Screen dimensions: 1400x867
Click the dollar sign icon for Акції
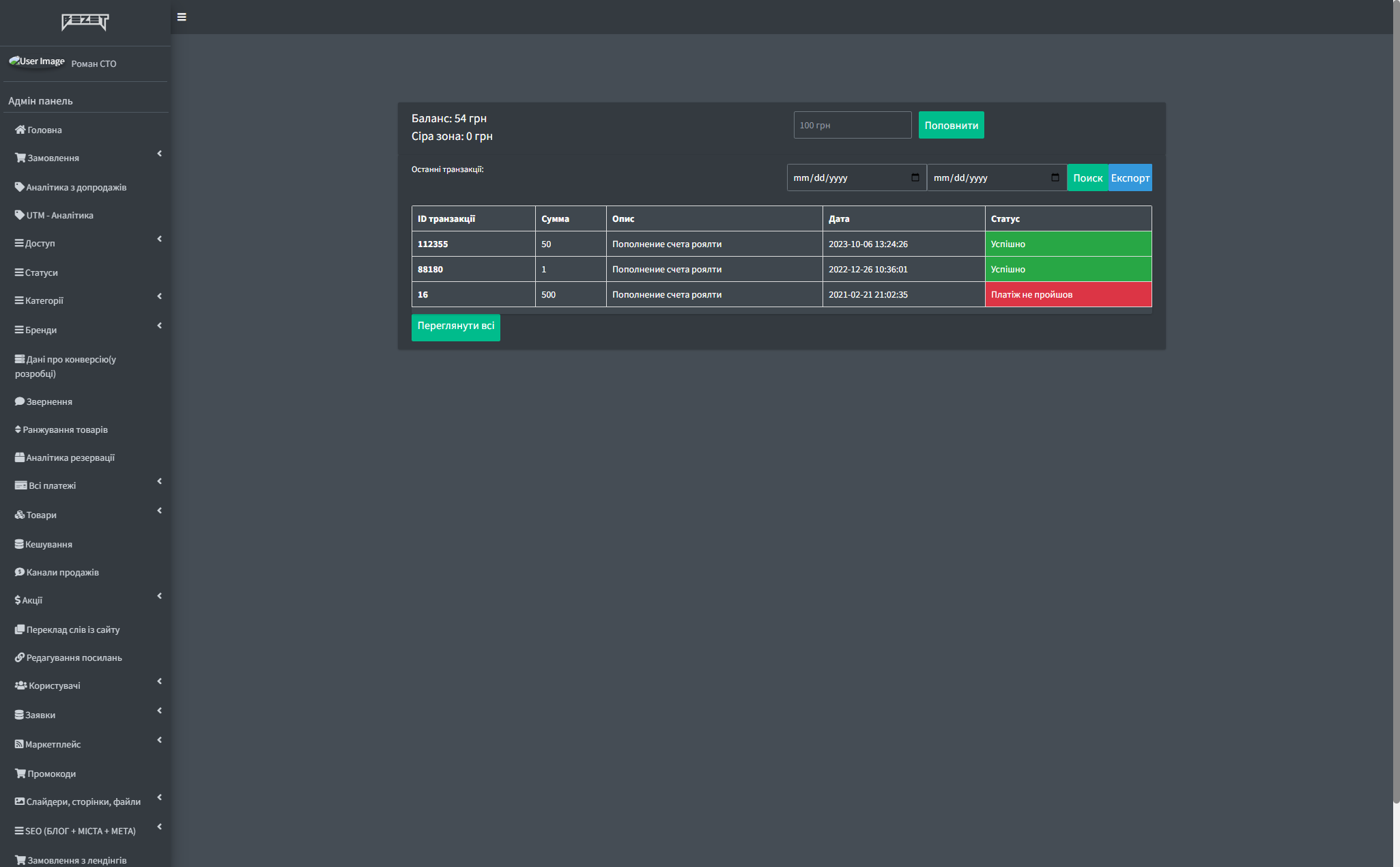point(18,600)
